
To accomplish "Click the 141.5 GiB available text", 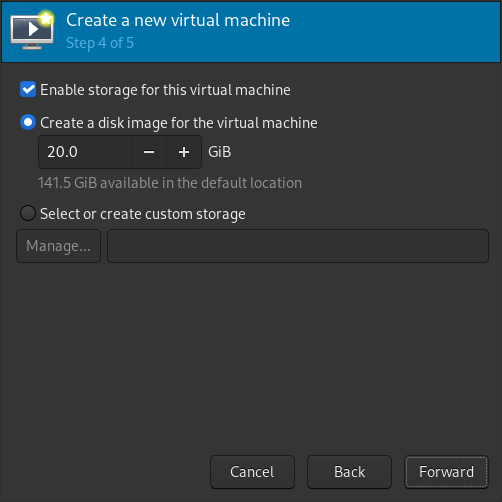I will [x=170, y=183].
